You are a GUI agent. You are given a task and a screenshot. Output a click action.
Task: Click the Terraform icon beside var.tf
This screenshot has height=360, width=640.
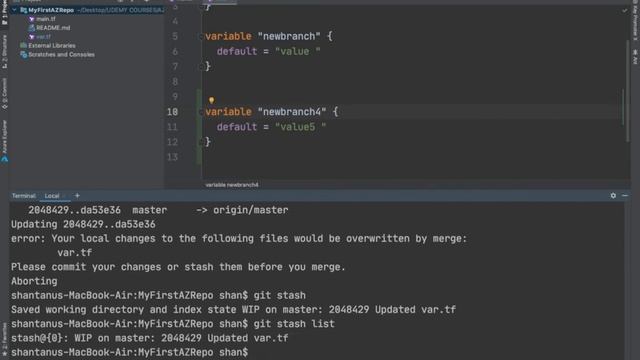pyautogui.click(x=31, y=37)
